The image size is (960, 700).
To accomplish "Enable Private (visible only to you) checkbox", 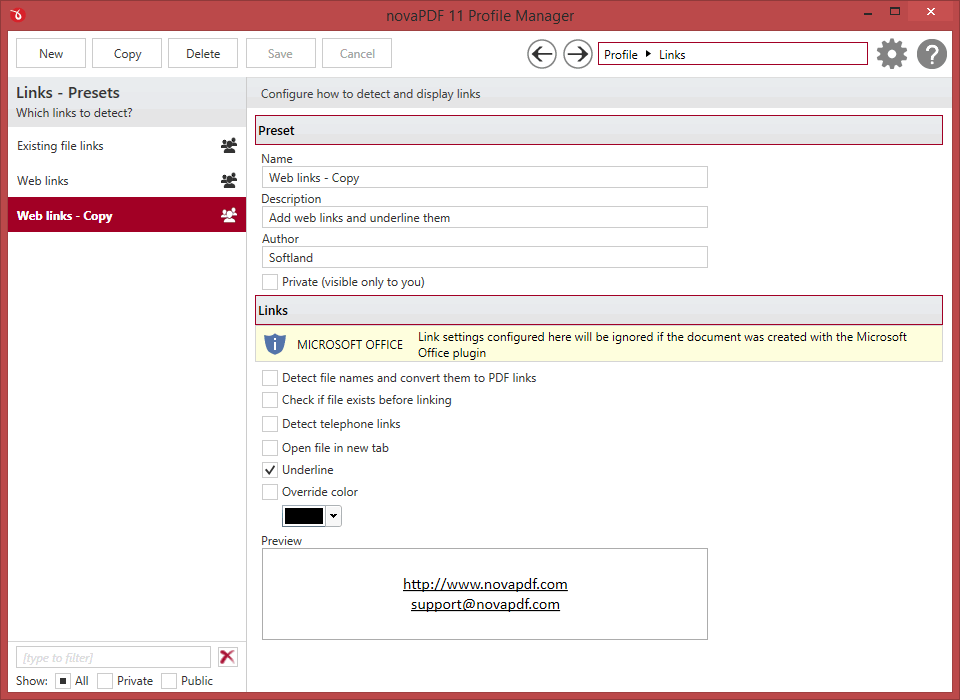I will (270, 282).
